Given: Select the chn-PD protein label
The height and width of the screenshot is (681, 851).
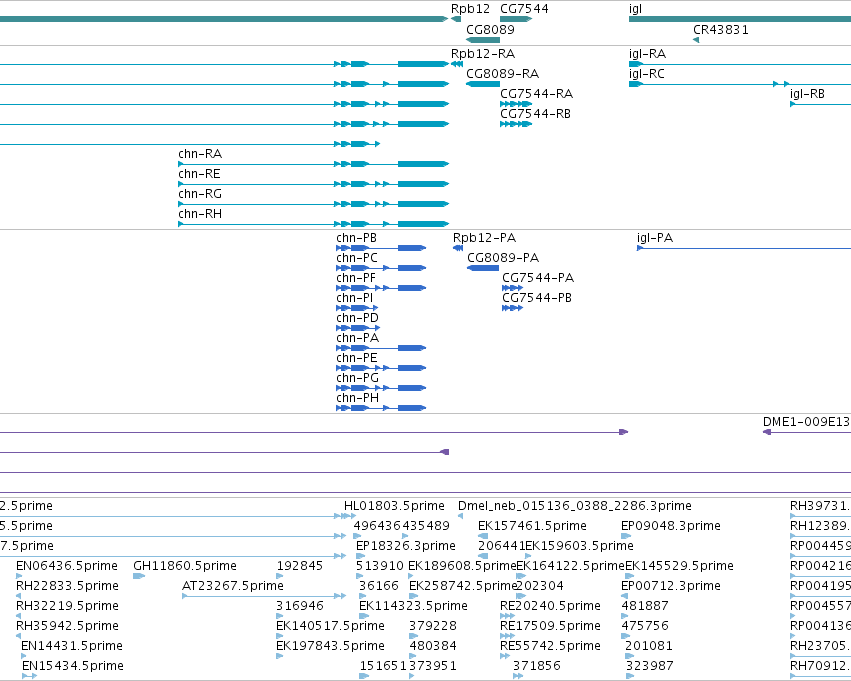Looking at the screenshot, I should coord(357,318).
